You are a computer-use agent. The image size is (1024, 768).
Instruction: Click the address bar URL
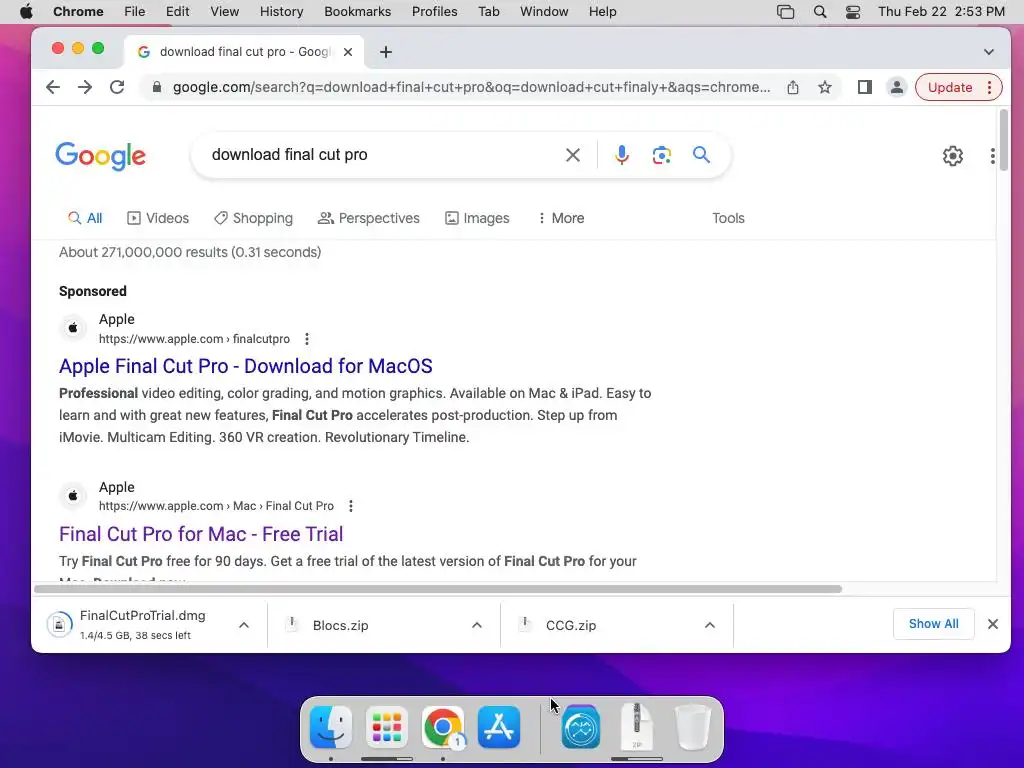(x=471, y=88)
